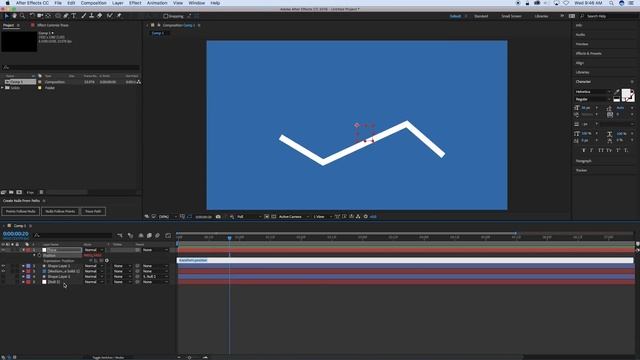
Task: Select the Zoom magnifier tool
Action: click(22, 16)
